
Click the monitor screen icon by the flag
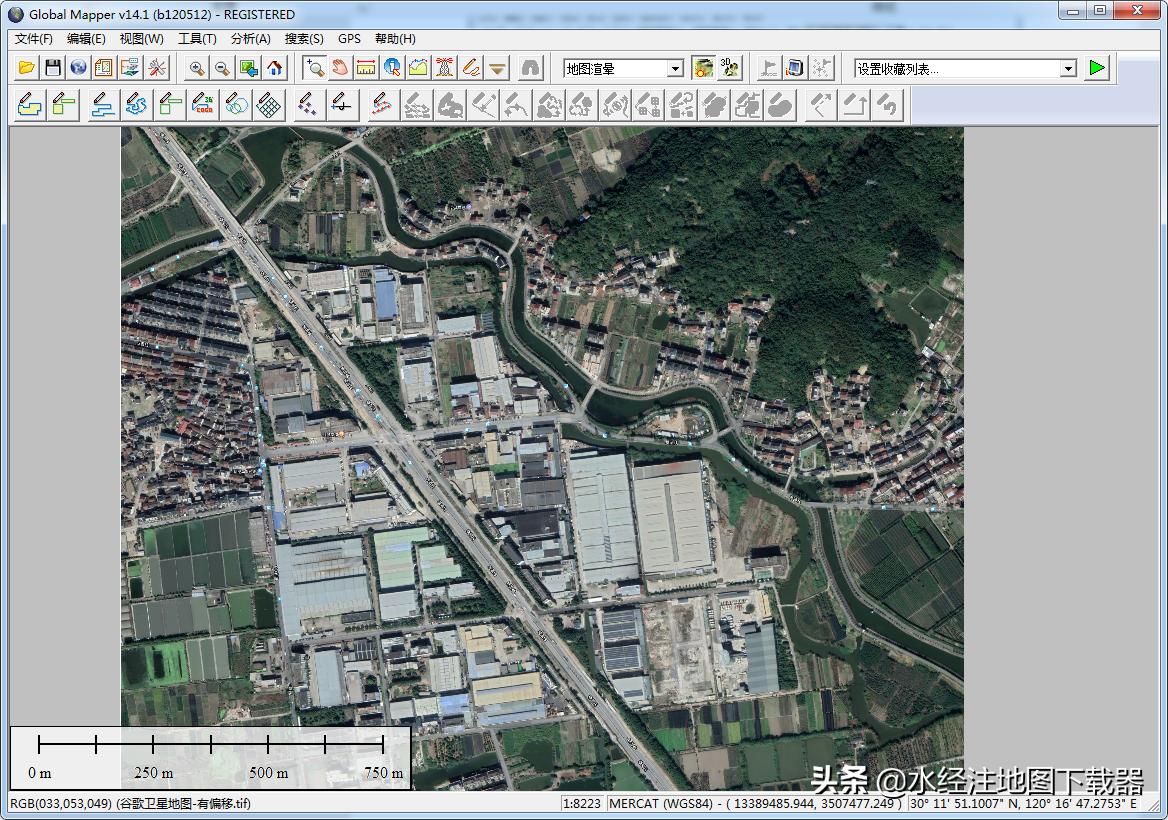tap(795, 69)
